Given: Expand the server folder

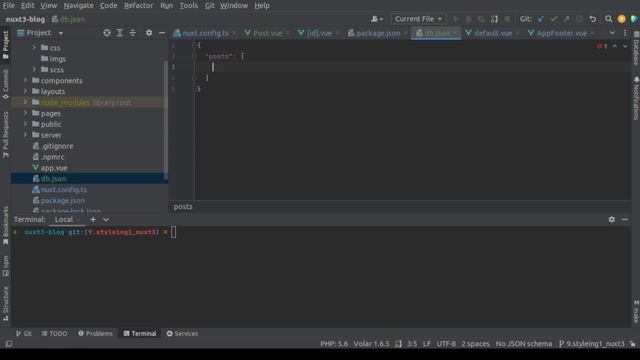Looking at the screenshot, I should point(25,135).
